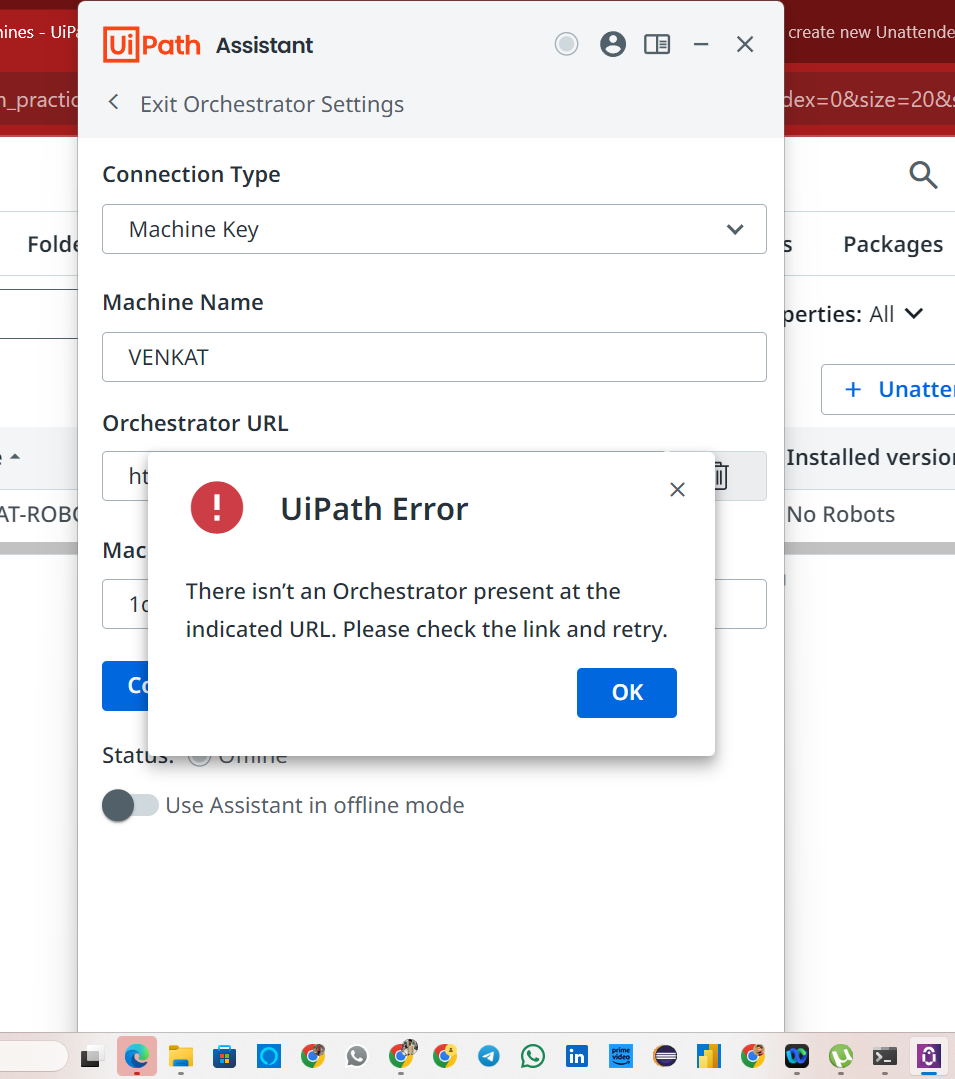Close the UiPath Assistant window
Viewport: 955px width, 1079px height.
pos(745,45)
